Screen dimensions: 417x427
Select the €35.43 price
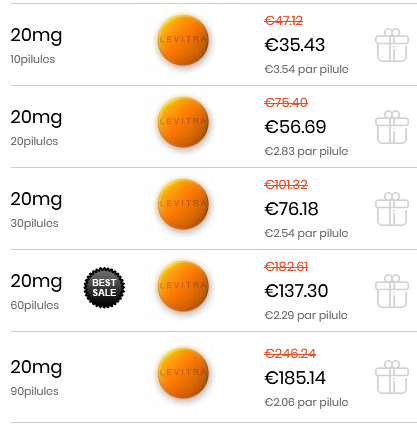tap(295, 45)
